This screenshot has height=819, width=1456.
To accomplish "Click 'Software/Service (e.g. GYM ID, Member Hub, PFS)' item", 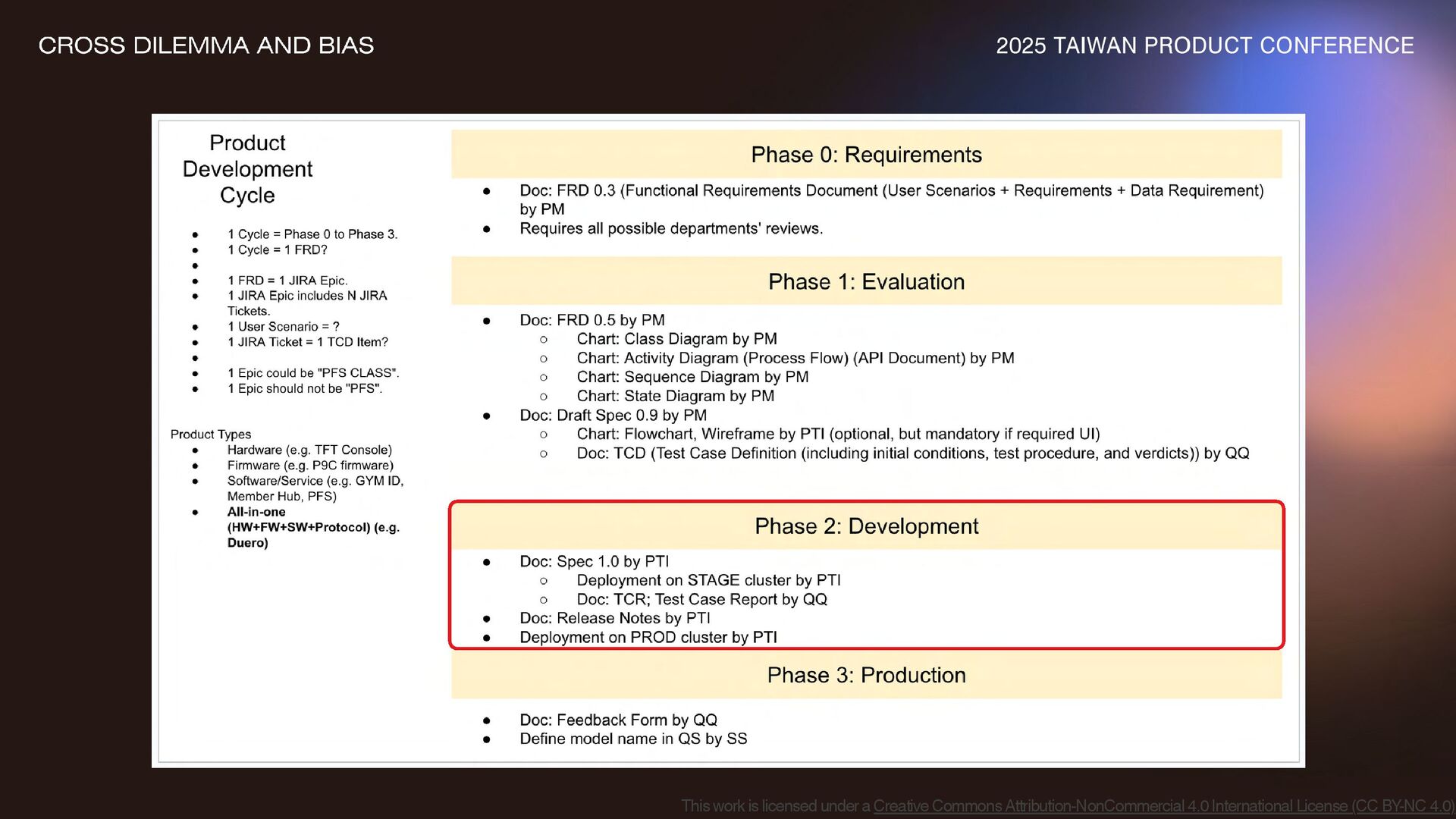I will [x=315, y=488].
